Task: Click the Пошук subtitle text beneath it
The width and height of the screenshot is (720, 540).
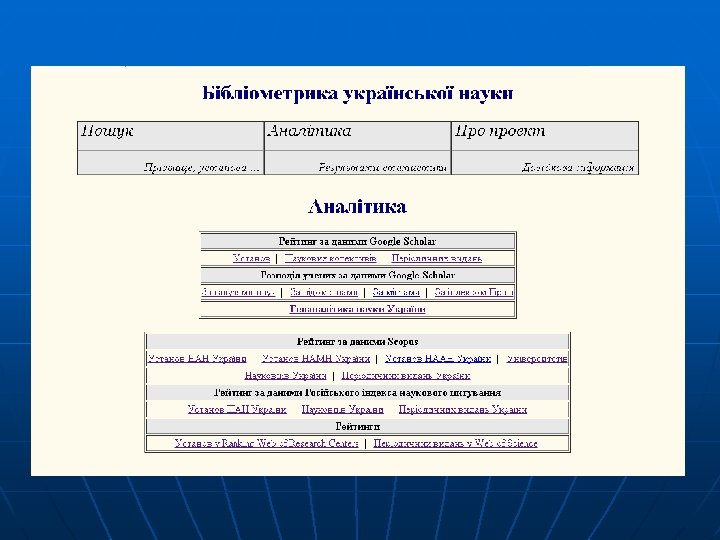Action: point(202,168)
